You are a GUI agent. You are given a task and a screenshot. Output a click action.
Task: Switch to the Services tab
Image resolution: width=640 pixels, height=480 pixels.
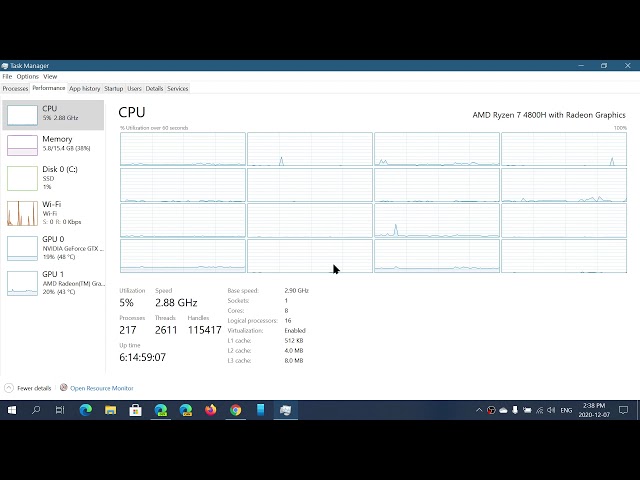[x=178, y=89]
